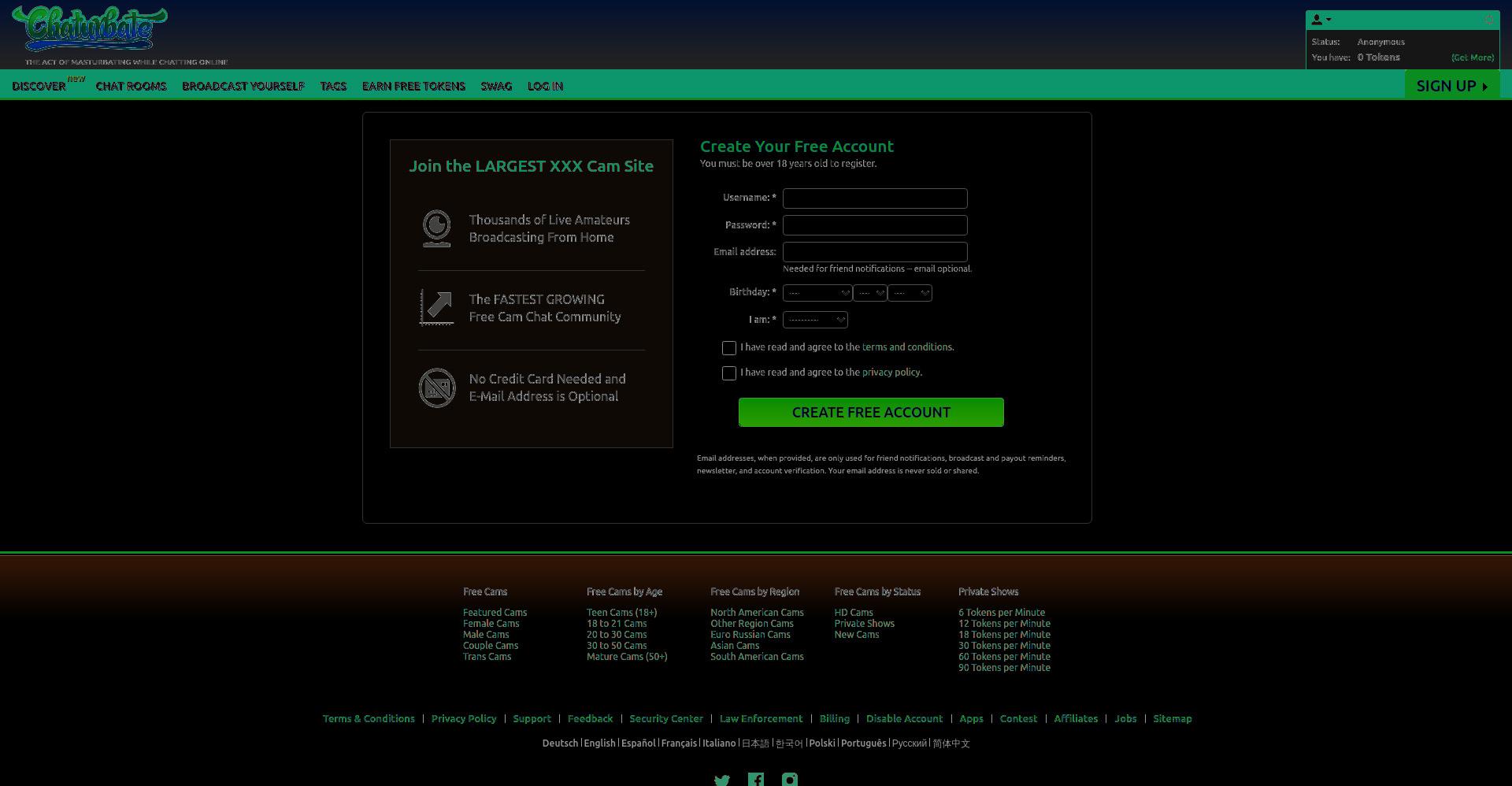Image resolution: width=1512 pixels, height=786 pixels.
Task: Open the HD Cams footer link
Action: (x=854, y=613)
